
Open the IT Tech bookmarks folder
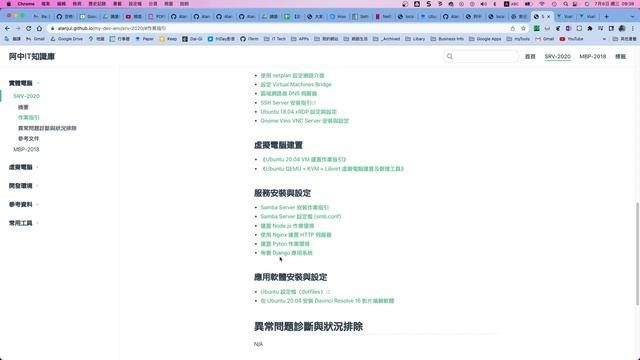pos(275,39)
